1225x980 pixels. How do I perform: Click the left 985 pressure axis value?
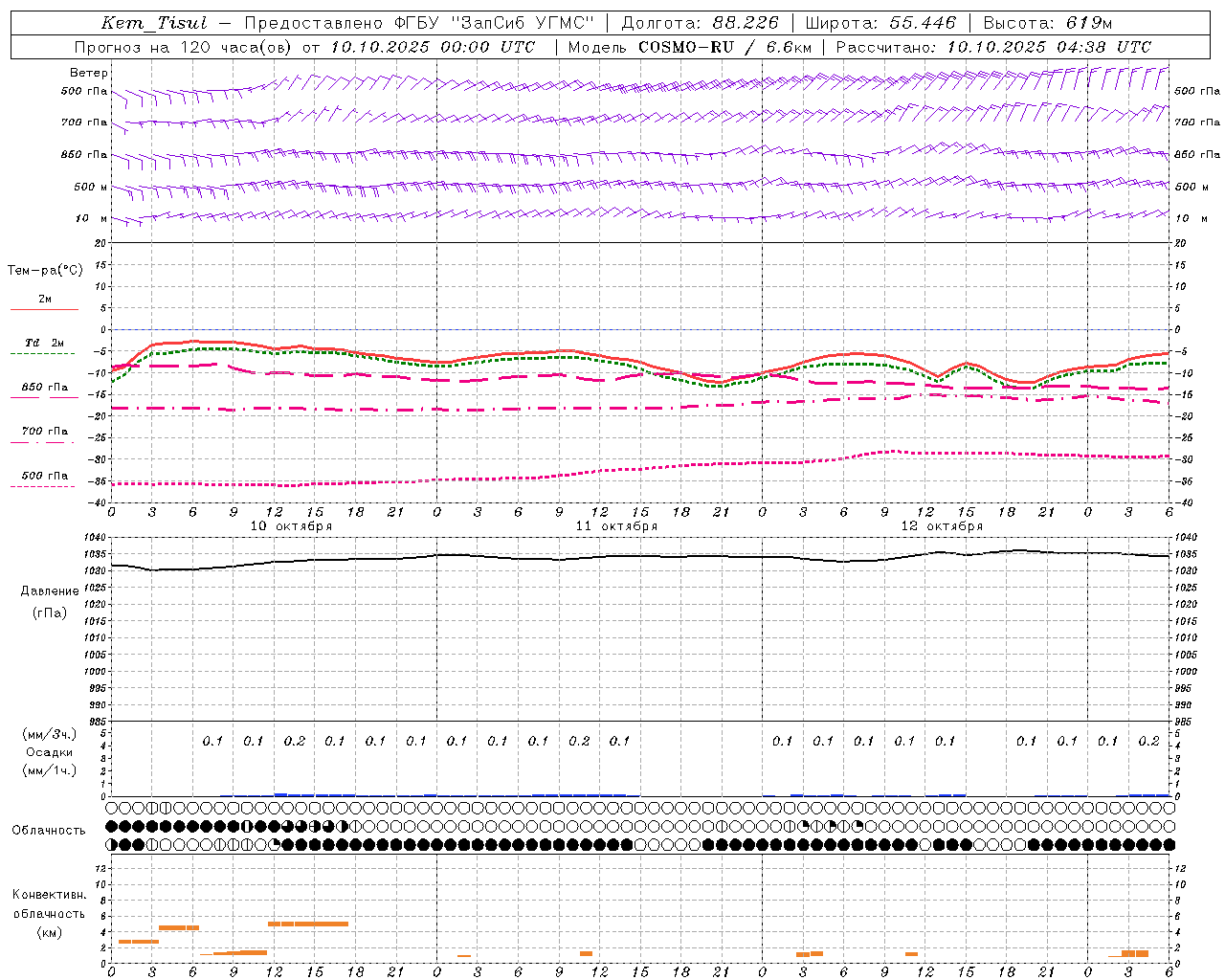coord(98,722)
